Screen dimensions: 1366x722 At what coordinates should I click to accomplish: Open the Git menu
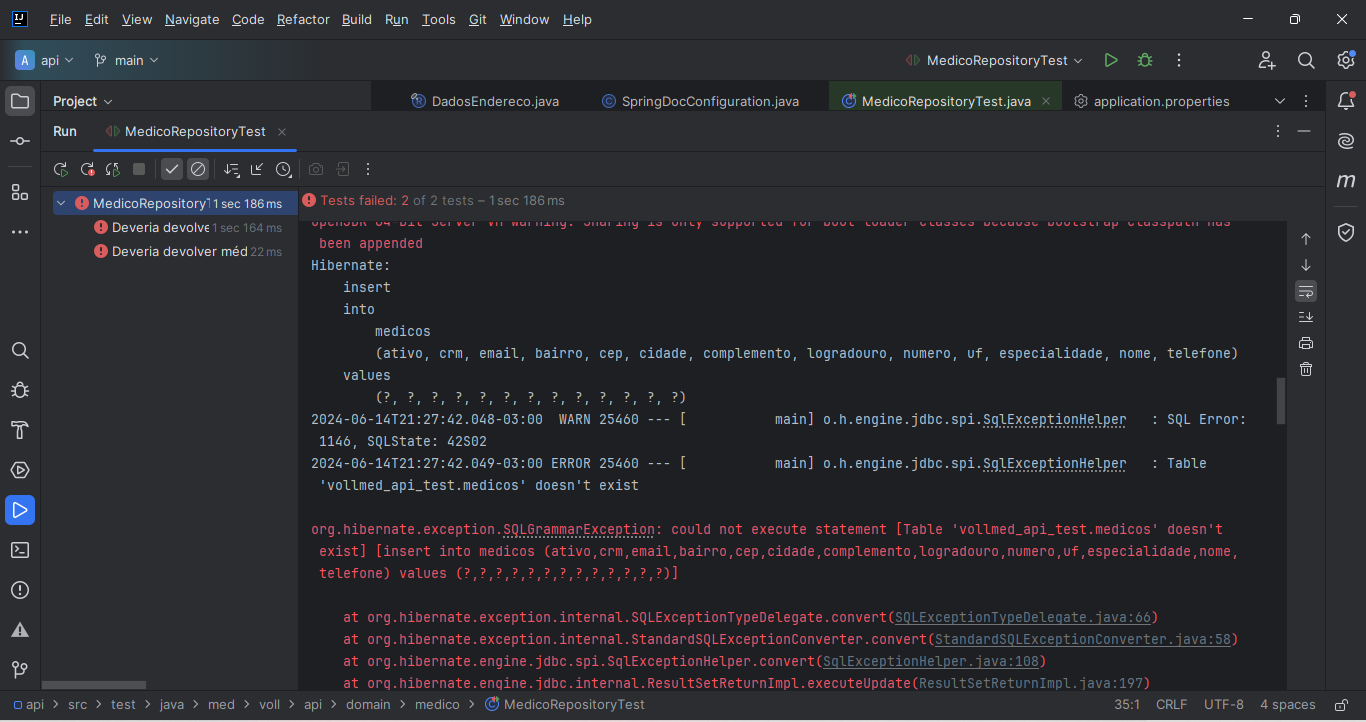(x=478, y=19)
